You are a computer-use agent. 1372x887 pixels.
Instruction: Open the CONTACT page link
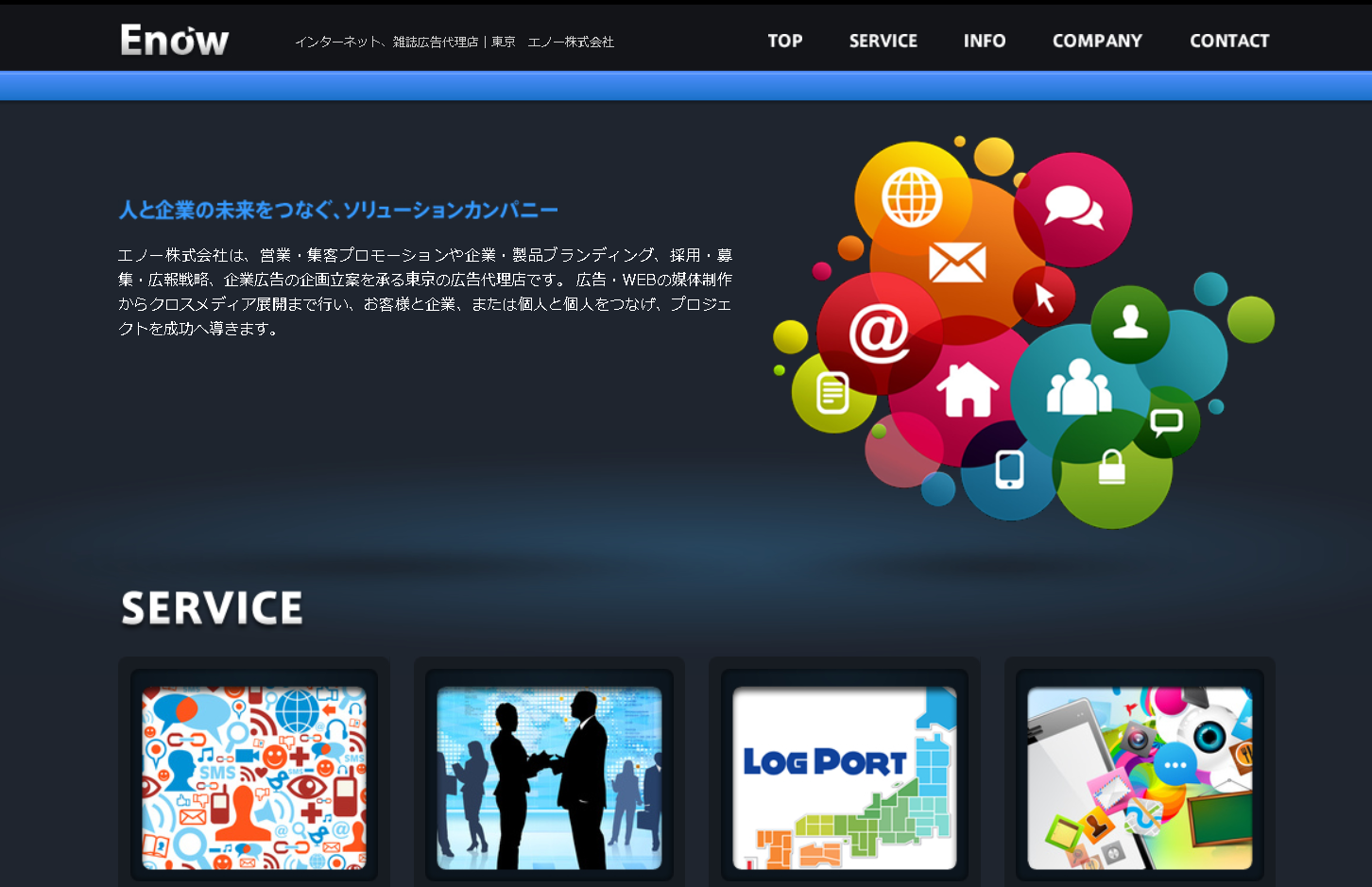click(x=1228, y=41)
